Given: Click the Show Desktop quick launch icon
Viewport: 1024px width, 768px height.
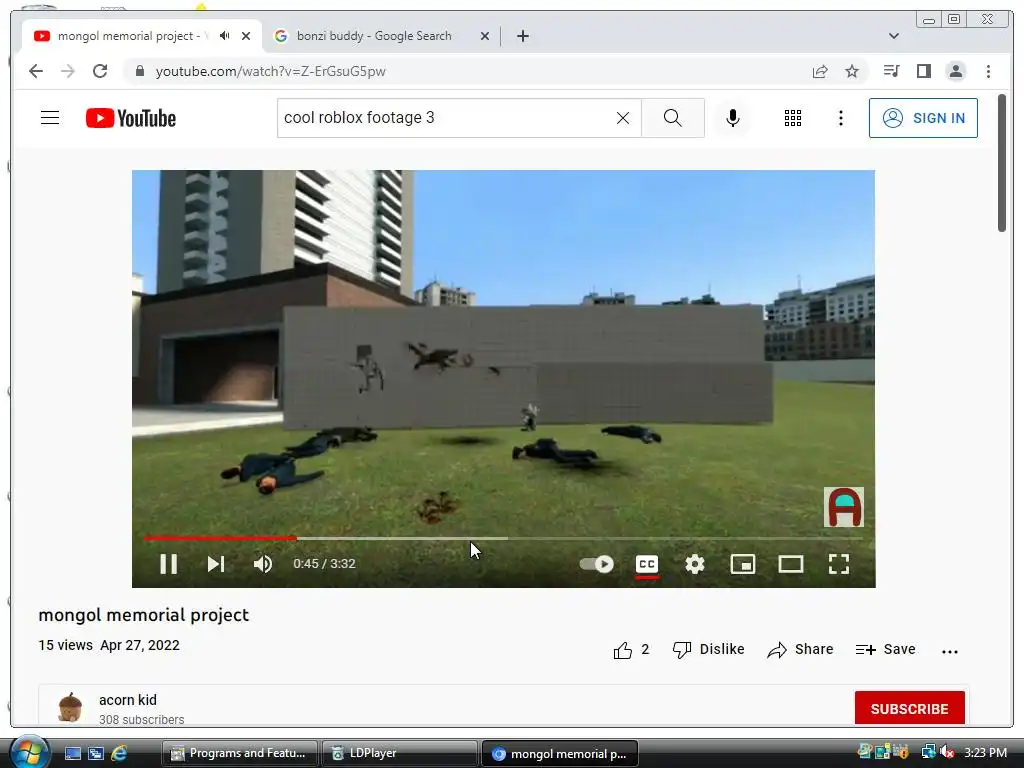Looking at the screenshot, I should click(x=72, y=754).
